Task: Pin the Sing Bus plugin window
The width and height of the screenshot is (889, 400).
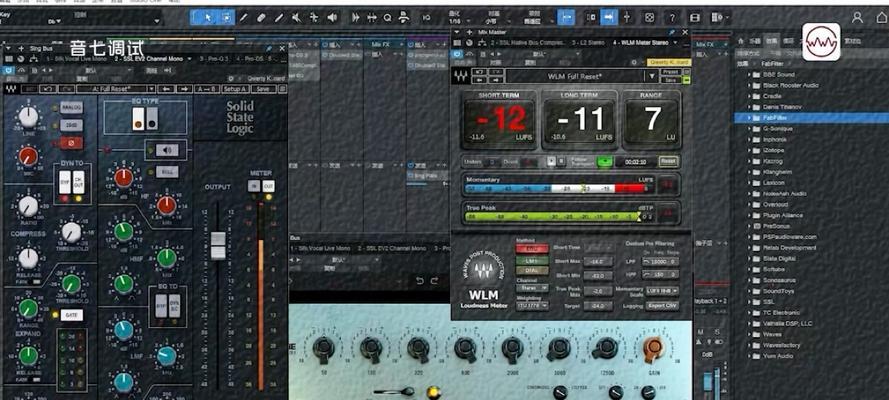Action: click(269, 49)
